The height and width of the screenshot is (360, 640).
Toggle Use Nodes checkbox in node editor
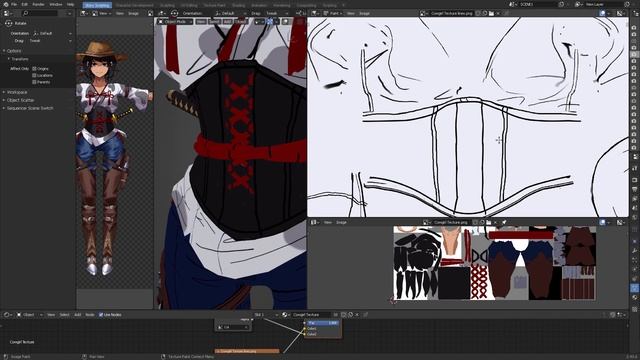coord(101,315)
